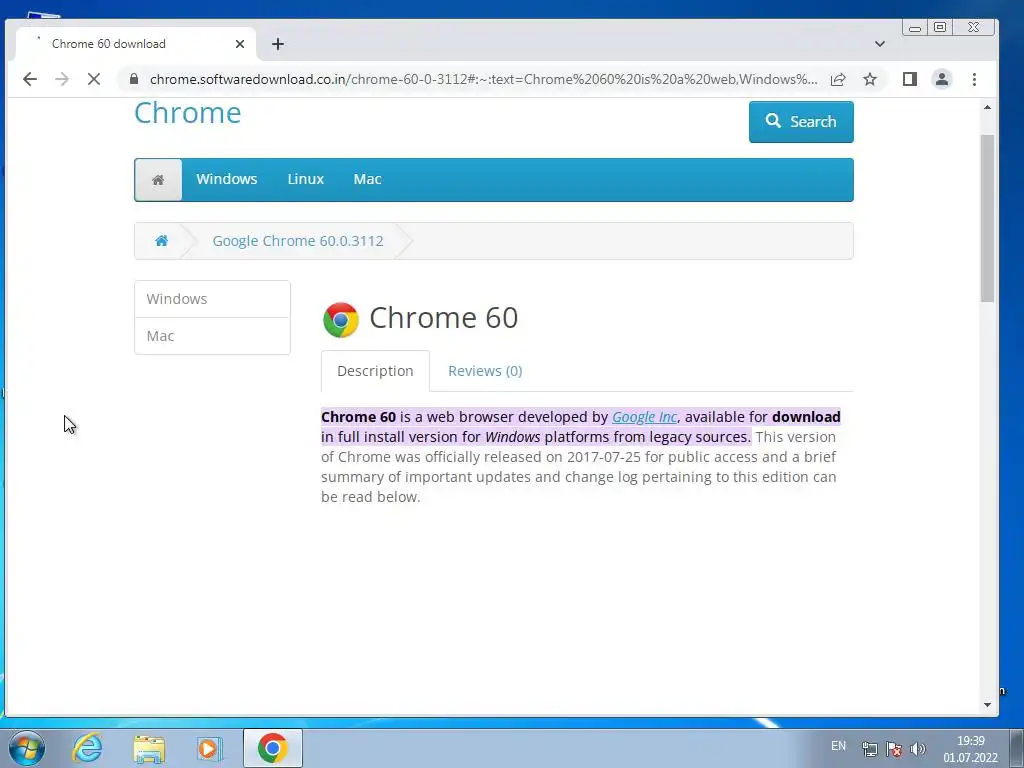Click the forward navigation arrow
1024x768 pixels.
(62, 79)
